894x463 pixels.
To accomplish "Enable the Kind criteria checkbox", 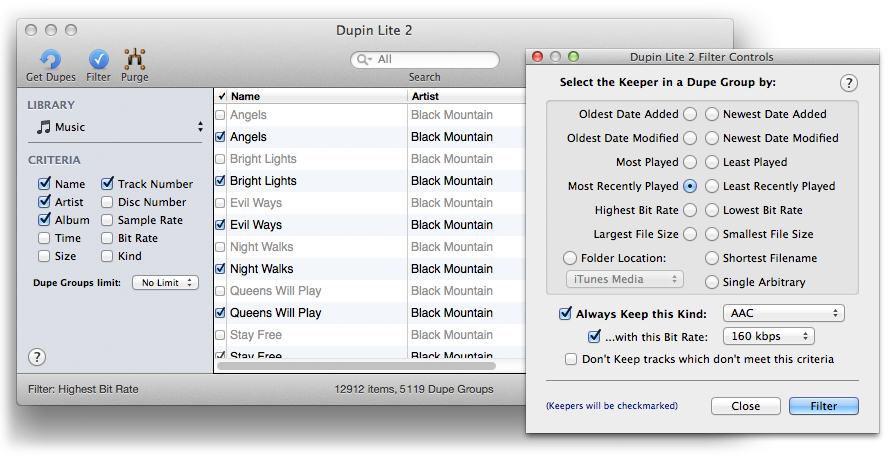I will point(107,256).
